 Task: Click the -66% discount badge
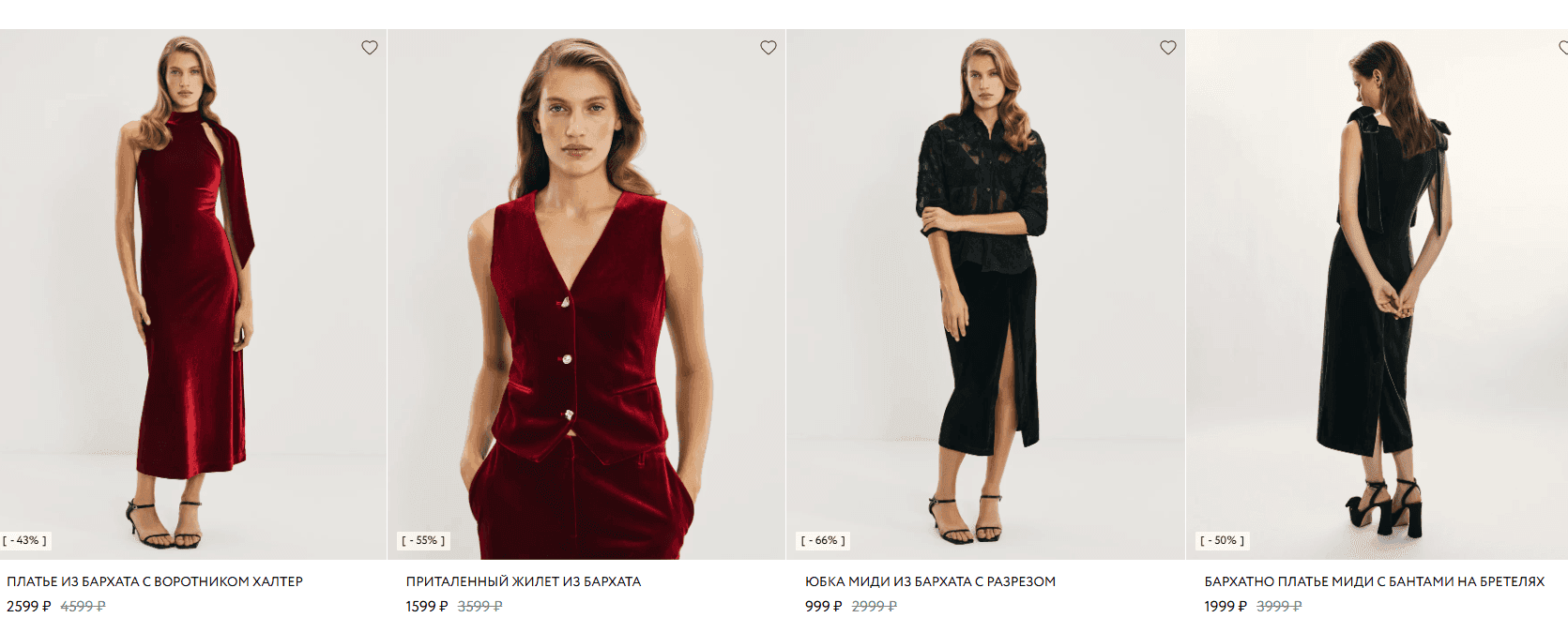(823, 541)
